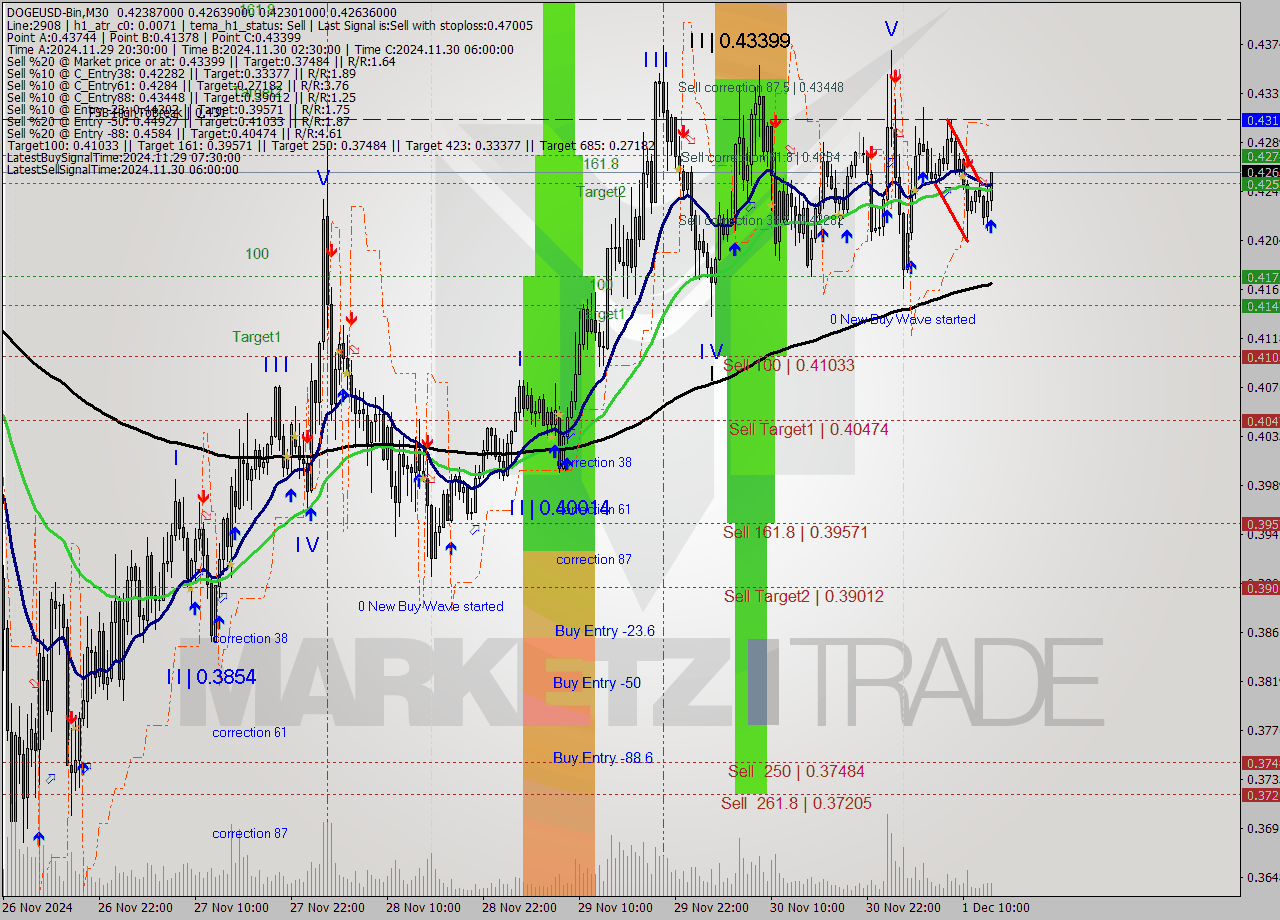1280x920 pixels.
Task: Click the 'Buy Entry -88.6' label
Action: click(603, 758)
